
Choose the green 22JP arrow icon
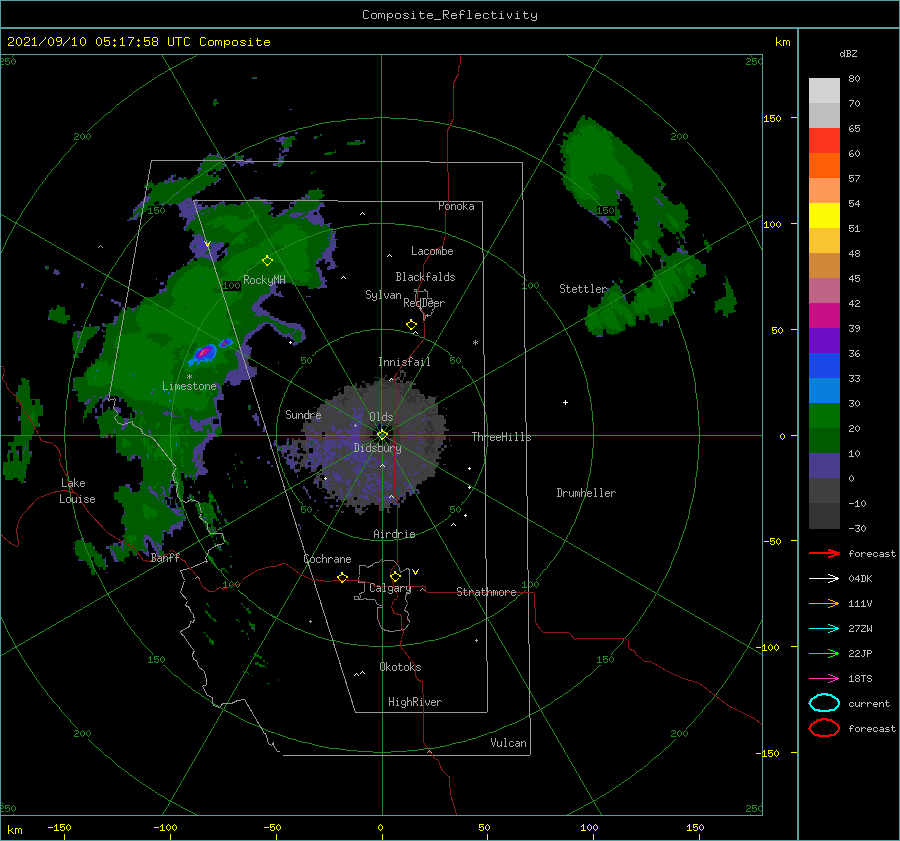824,653
